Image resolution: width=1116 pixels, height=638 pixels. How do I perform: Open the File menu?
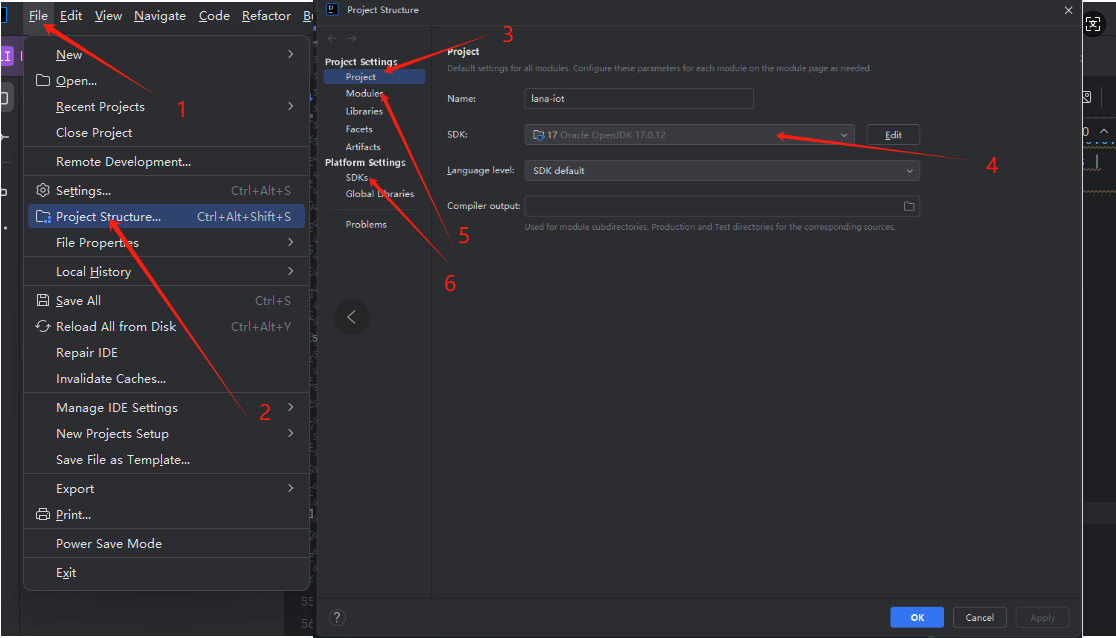click(x=38, y=16)
